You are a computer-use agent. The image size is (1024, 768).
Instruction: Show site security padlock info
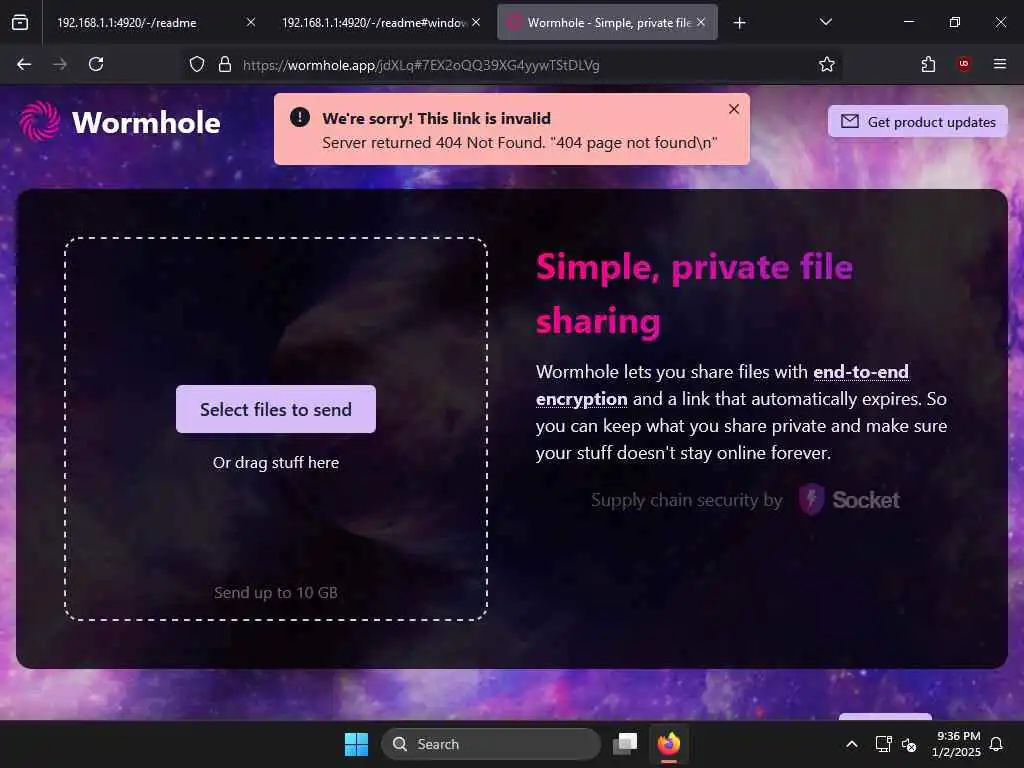click(225, 65)
